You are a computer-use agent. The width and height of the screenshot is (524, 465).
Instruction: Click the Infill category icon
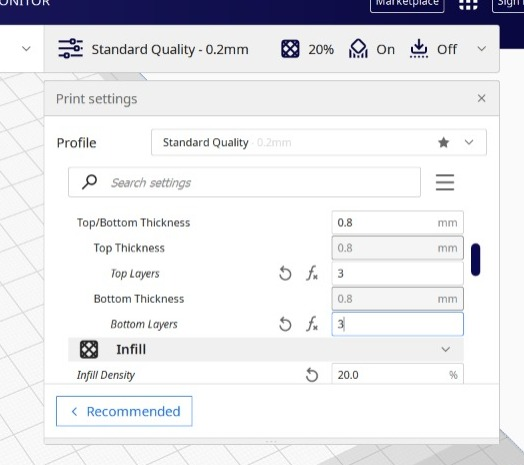click(x=89, y=349)
